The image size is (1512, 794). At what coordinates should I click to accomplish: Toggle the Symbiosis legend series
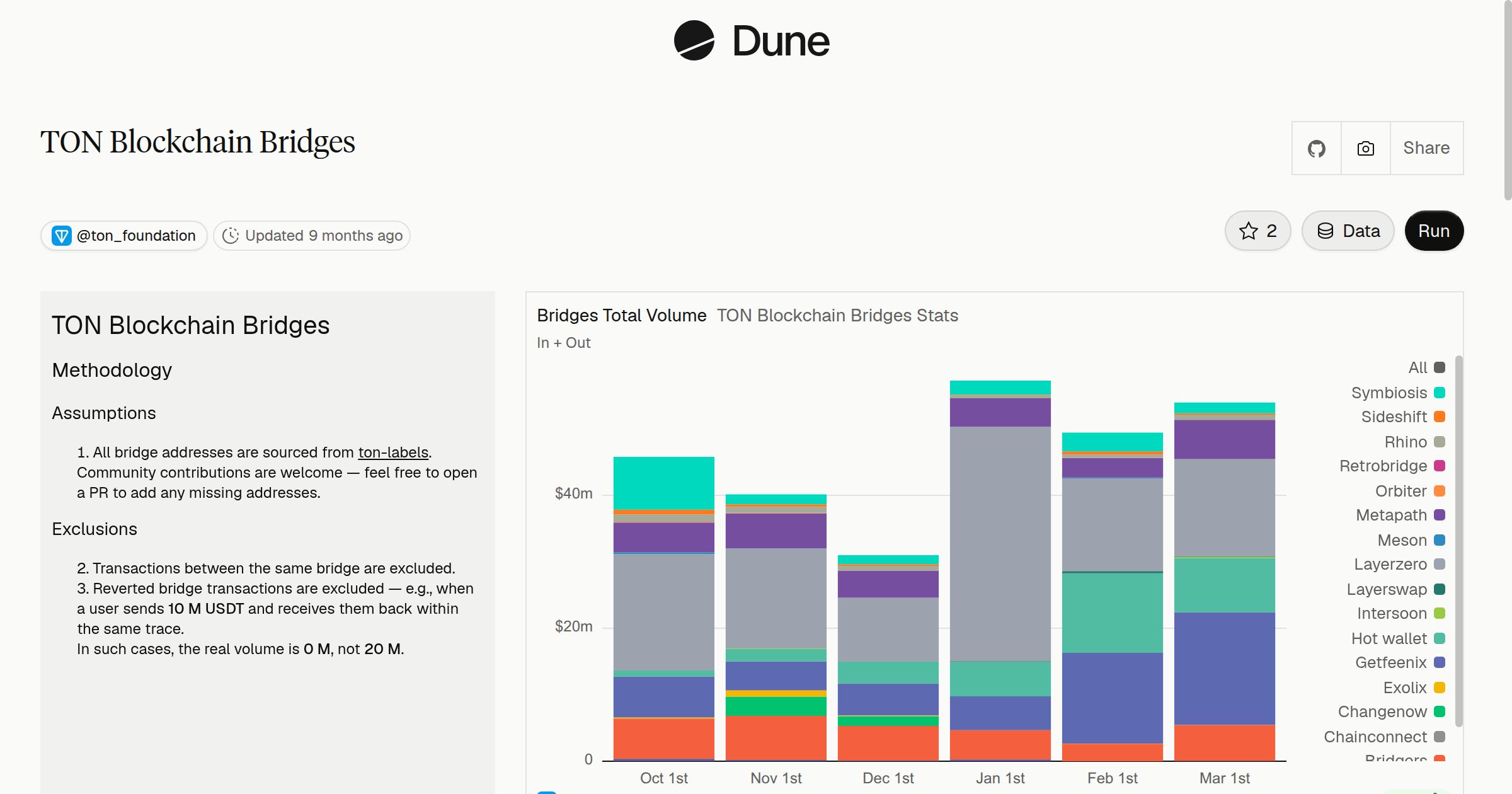coord(1398,393)
